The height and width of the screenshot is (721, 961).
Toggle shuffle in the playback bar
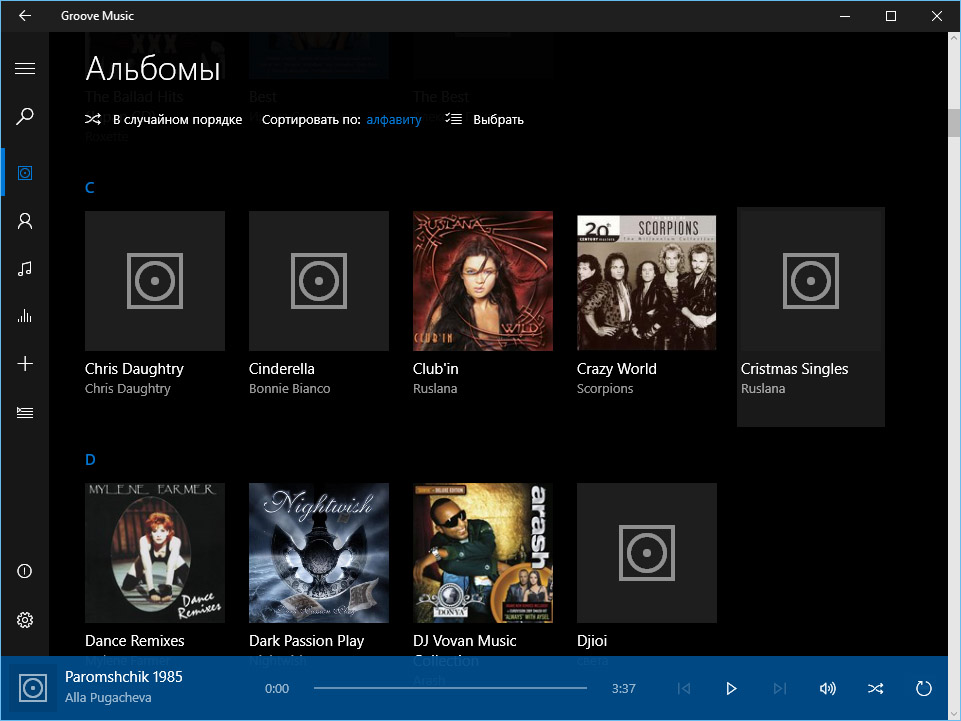point(875,689)
